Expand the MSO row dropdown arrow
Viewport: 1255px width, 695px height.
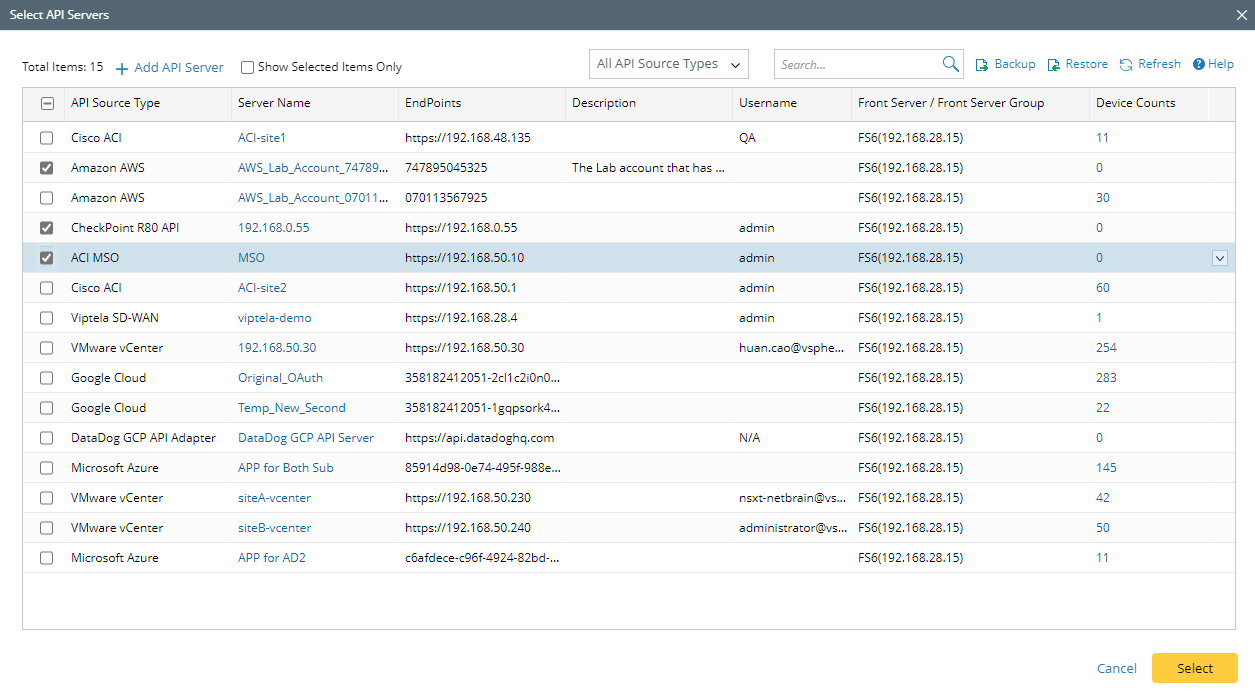point(1219,258)
